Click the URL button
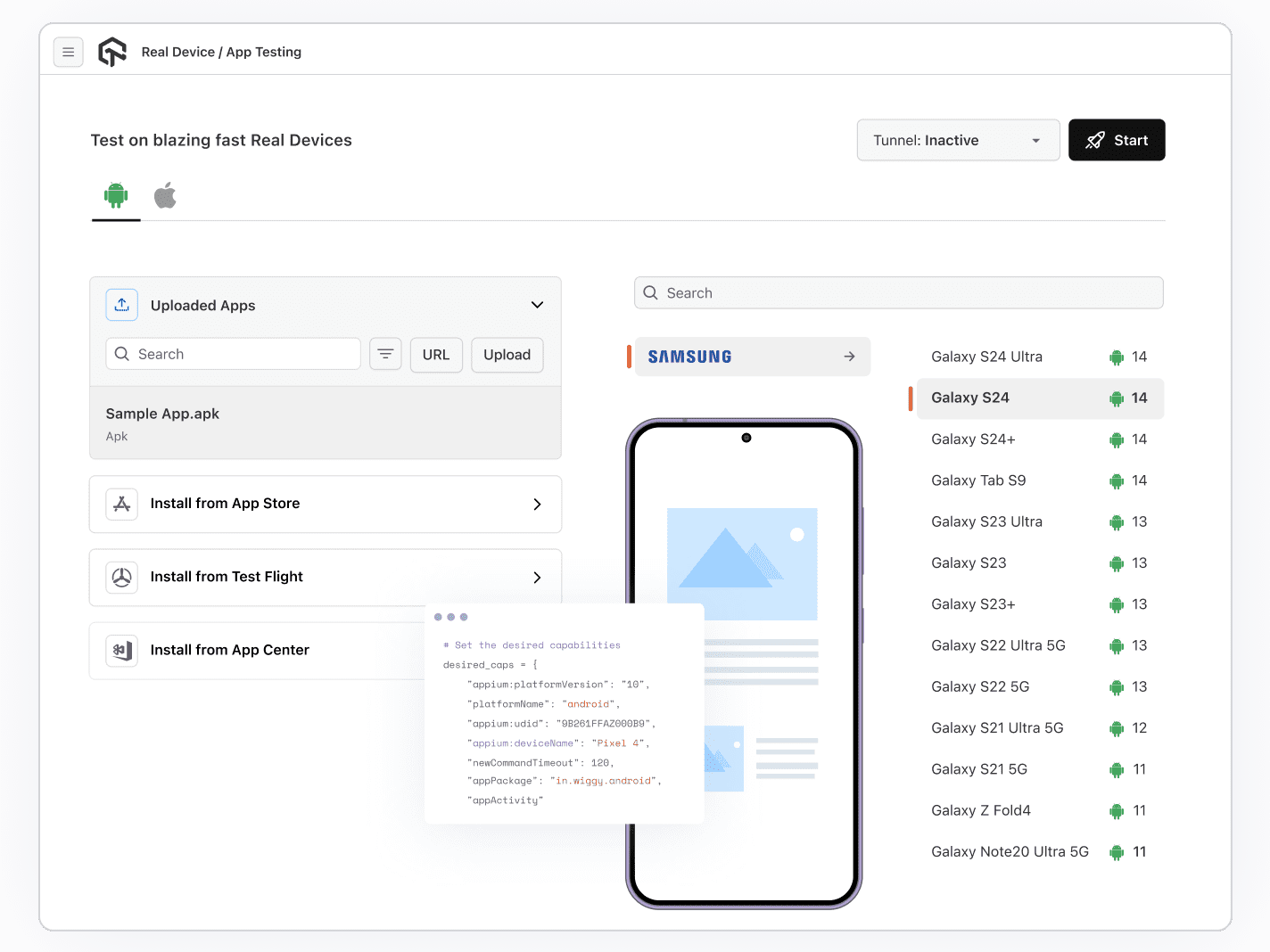The image size is (1270, 952). click(436, 354)
